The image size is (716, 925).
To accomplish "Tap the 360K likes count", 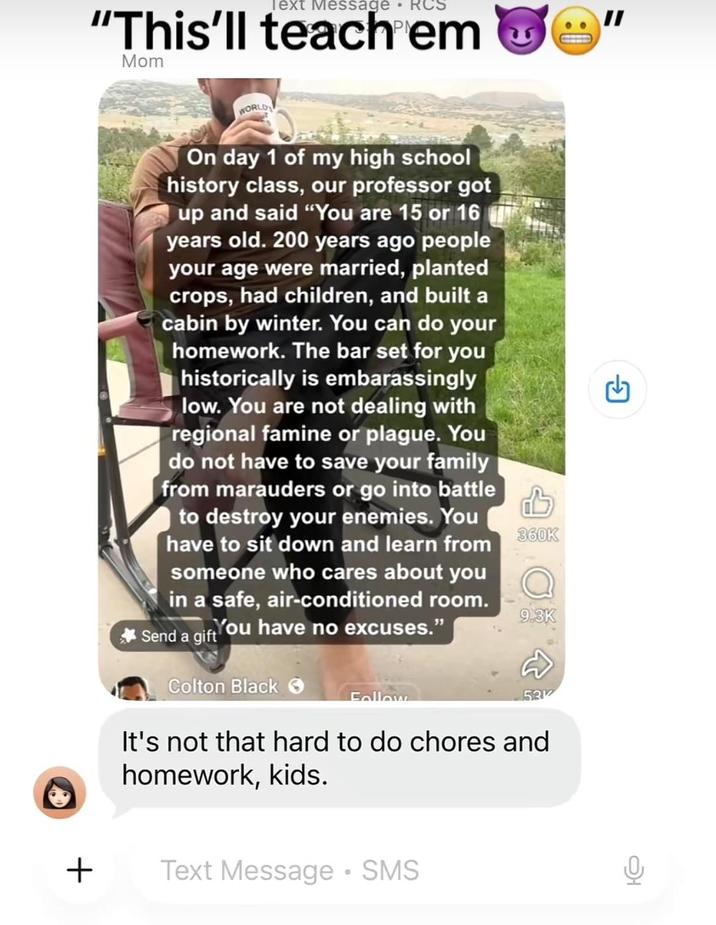I will (x=537, y=534).
